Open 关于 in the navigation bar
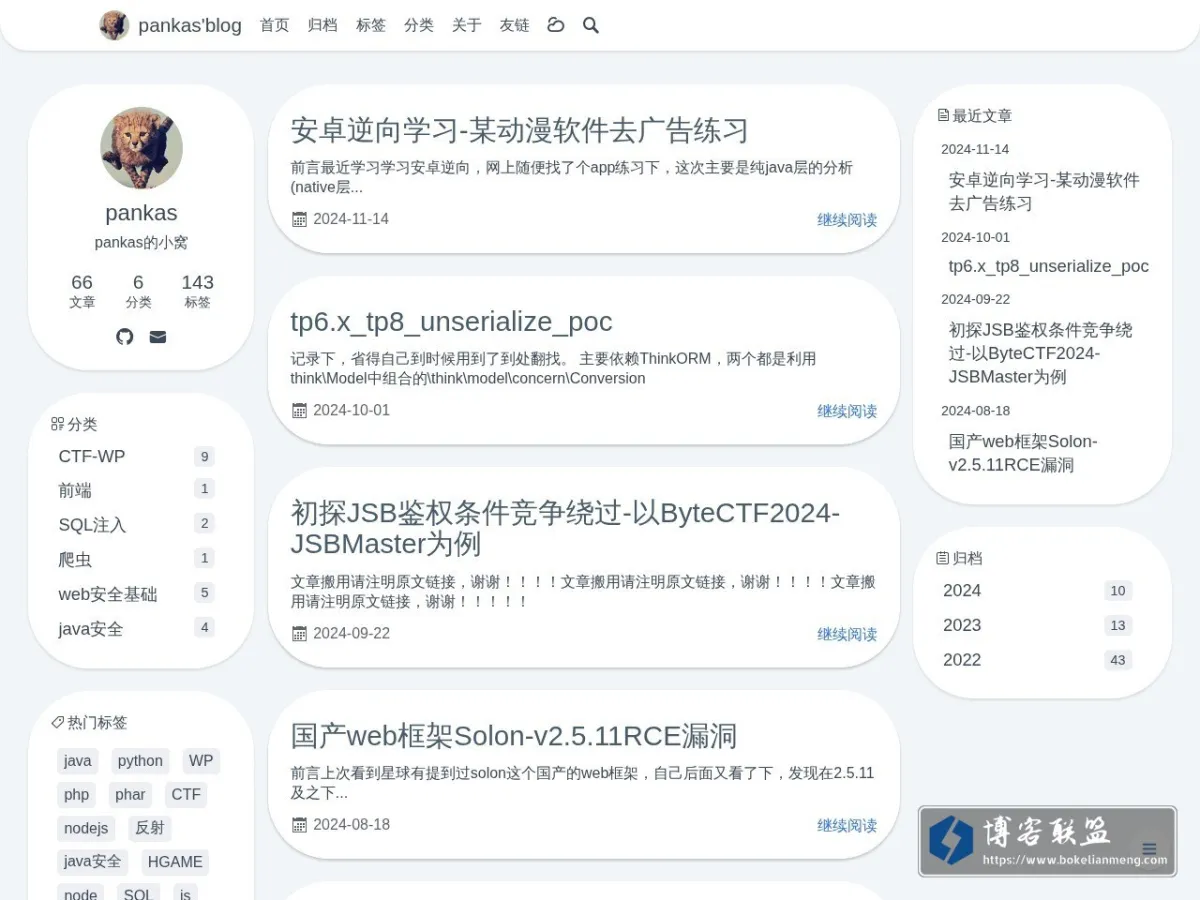 click(467, 25)
